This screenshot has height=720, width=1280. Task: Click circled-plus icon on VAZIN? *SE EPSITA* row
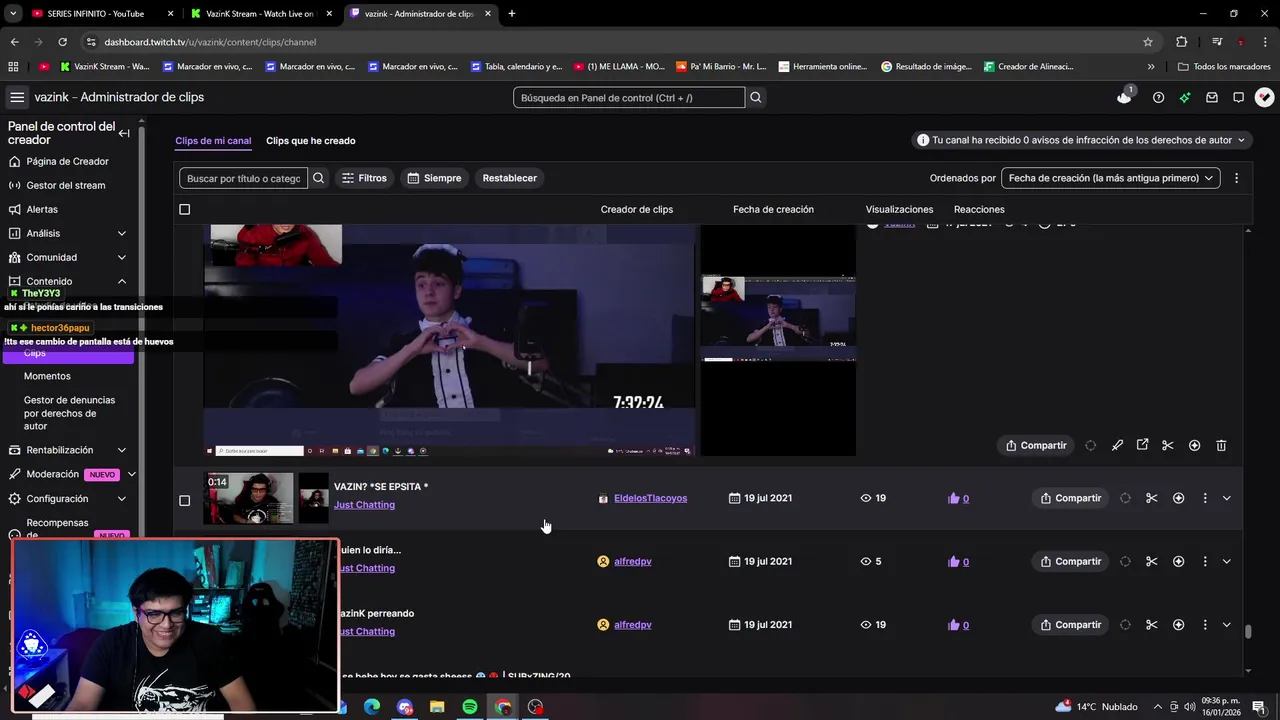coord(1178,498)
